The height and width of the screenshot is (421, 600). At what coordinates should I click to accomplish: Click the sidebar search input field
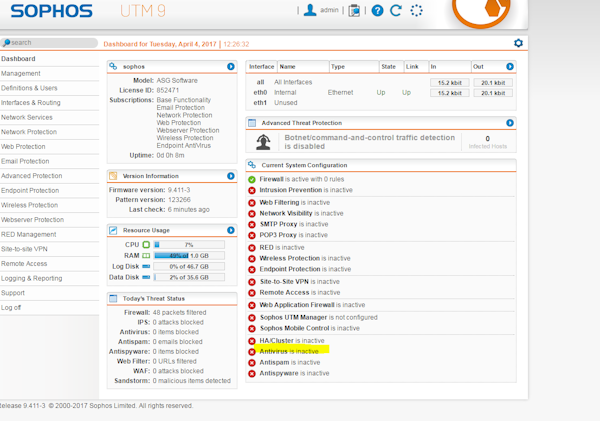pyautogui.click(x=50, y=43)
